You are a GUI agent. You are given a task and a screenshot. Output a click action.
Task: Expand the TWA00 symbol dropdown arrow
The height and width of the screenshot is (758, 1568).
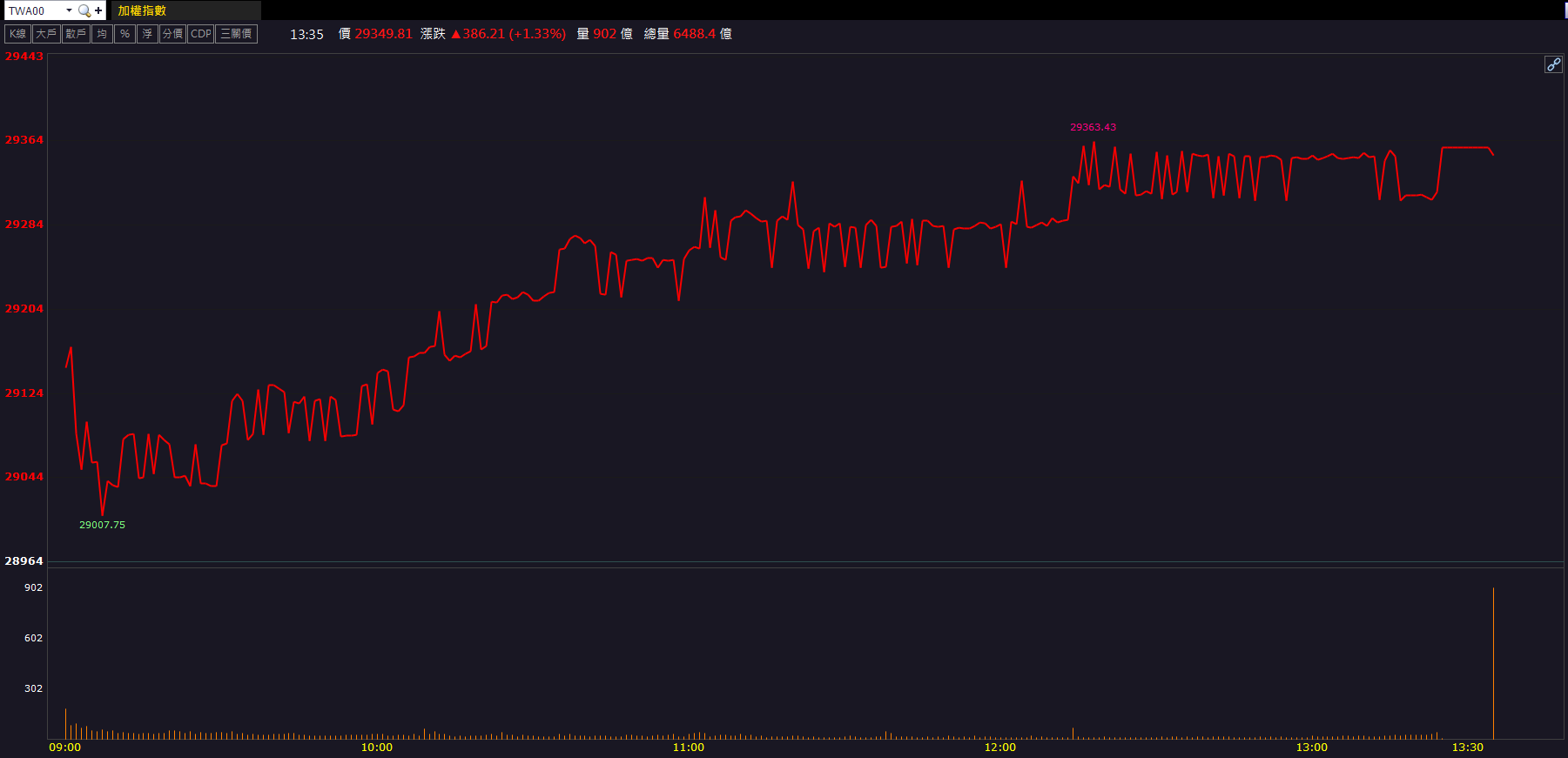(69, 10)
